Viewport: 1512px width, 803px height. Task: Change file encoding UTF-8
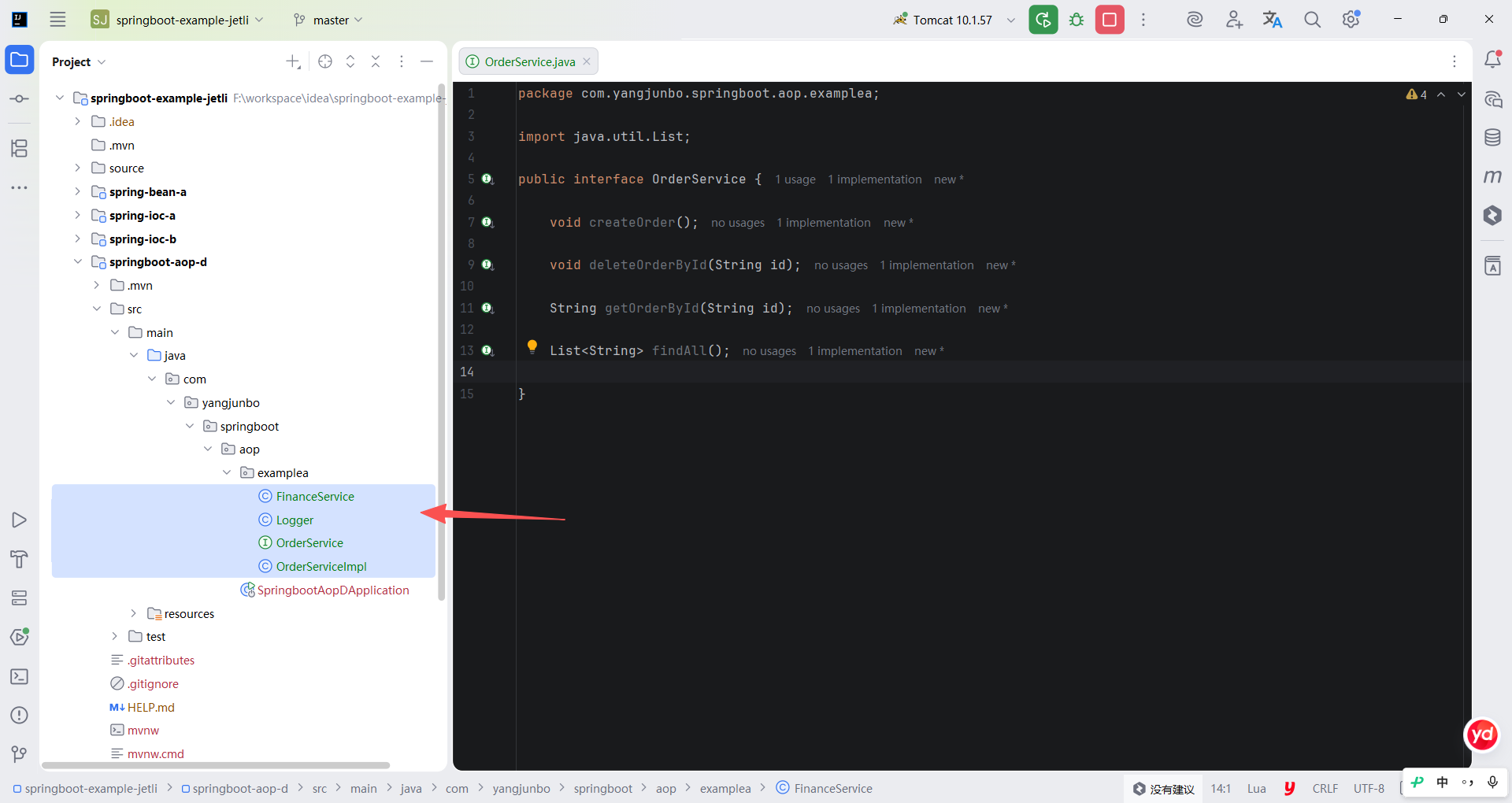tap(1369, 788)
